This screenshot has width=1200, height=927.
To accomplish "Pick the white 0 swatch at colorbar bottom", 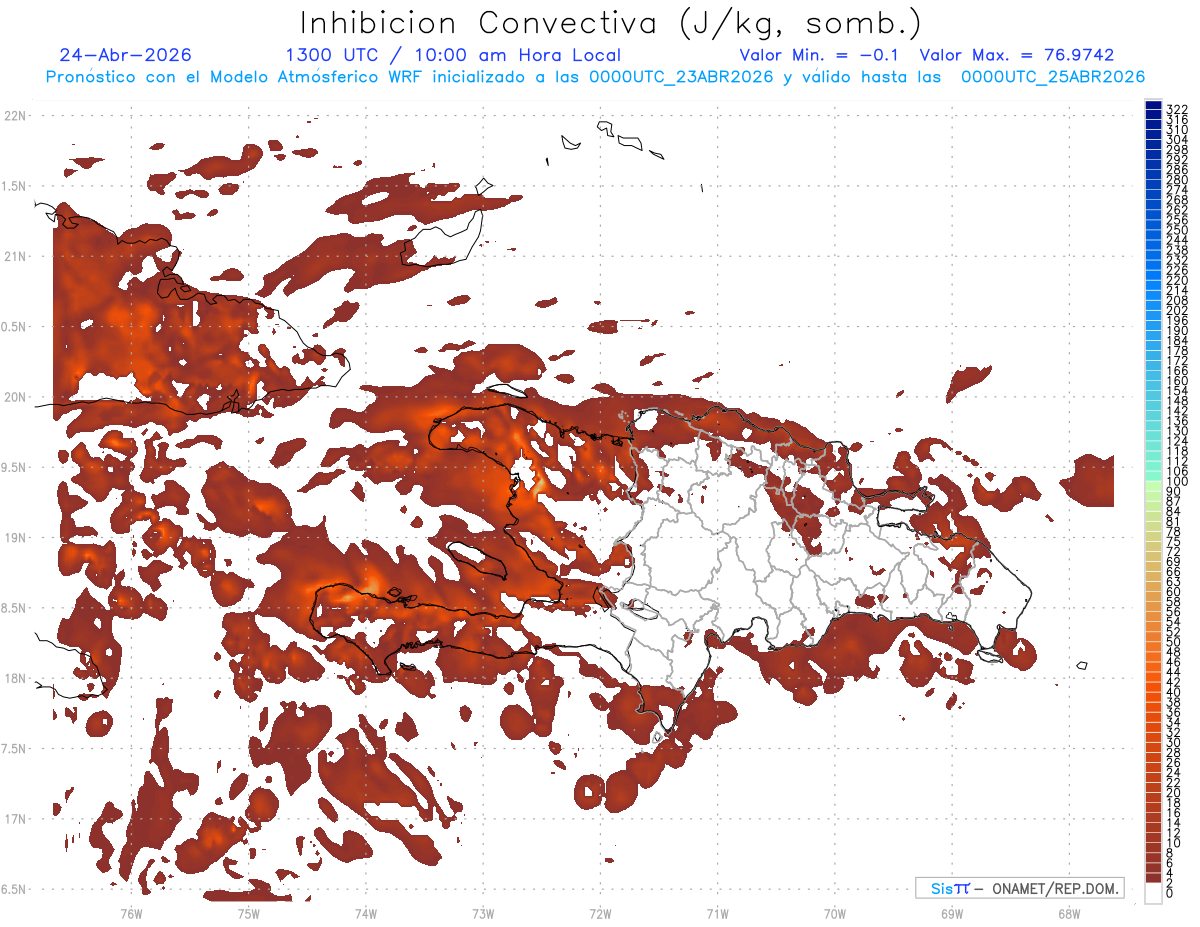I will (x=1153, y=893).
